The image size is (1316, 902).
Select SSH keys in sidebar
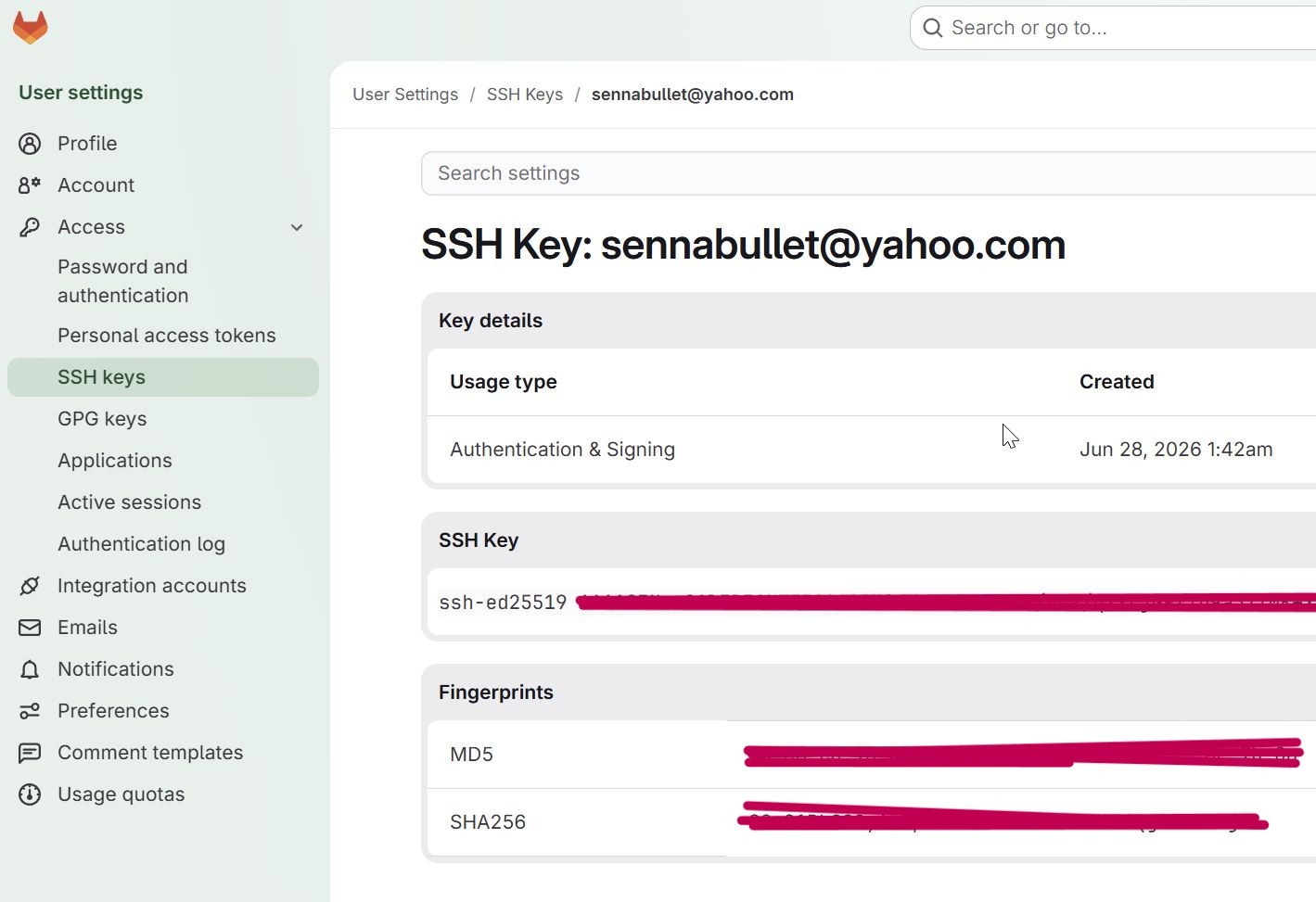(163, 377)
